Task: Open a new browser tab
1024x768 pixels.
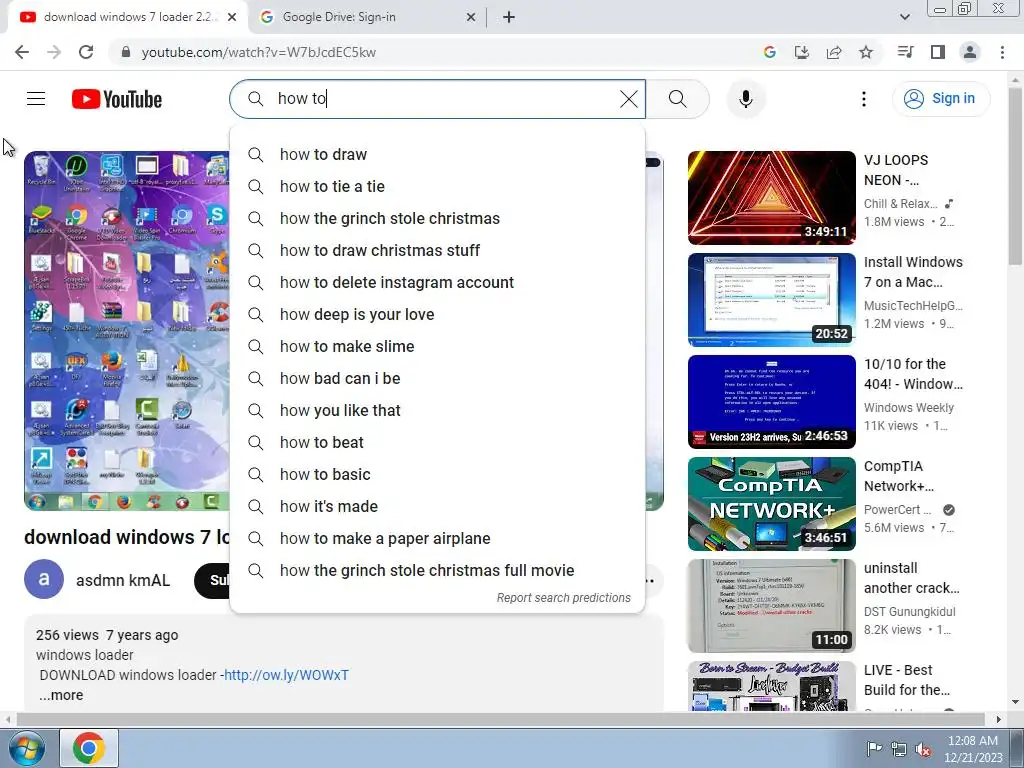Action: point(509,17)
